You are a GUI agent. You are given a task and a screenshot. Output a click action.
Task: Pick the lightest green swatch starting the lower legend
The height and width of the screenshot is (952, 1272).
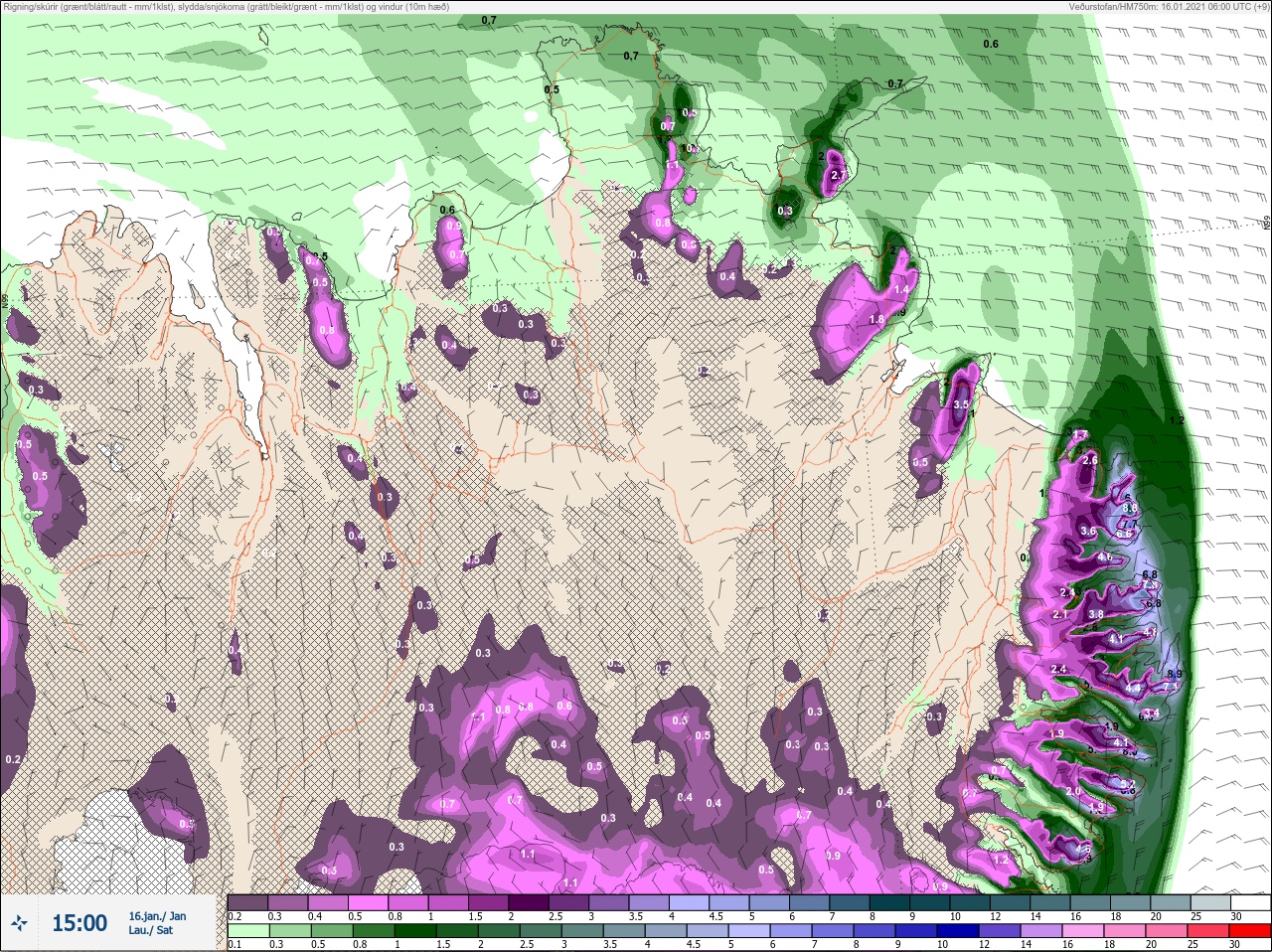pos(247,931)
